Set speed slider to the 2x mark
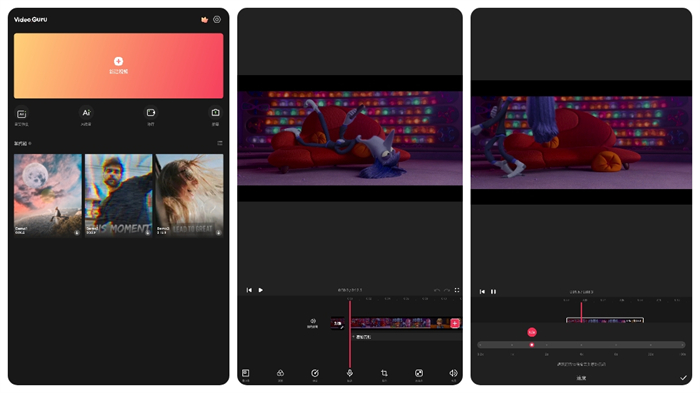 (x=546, y=345)
